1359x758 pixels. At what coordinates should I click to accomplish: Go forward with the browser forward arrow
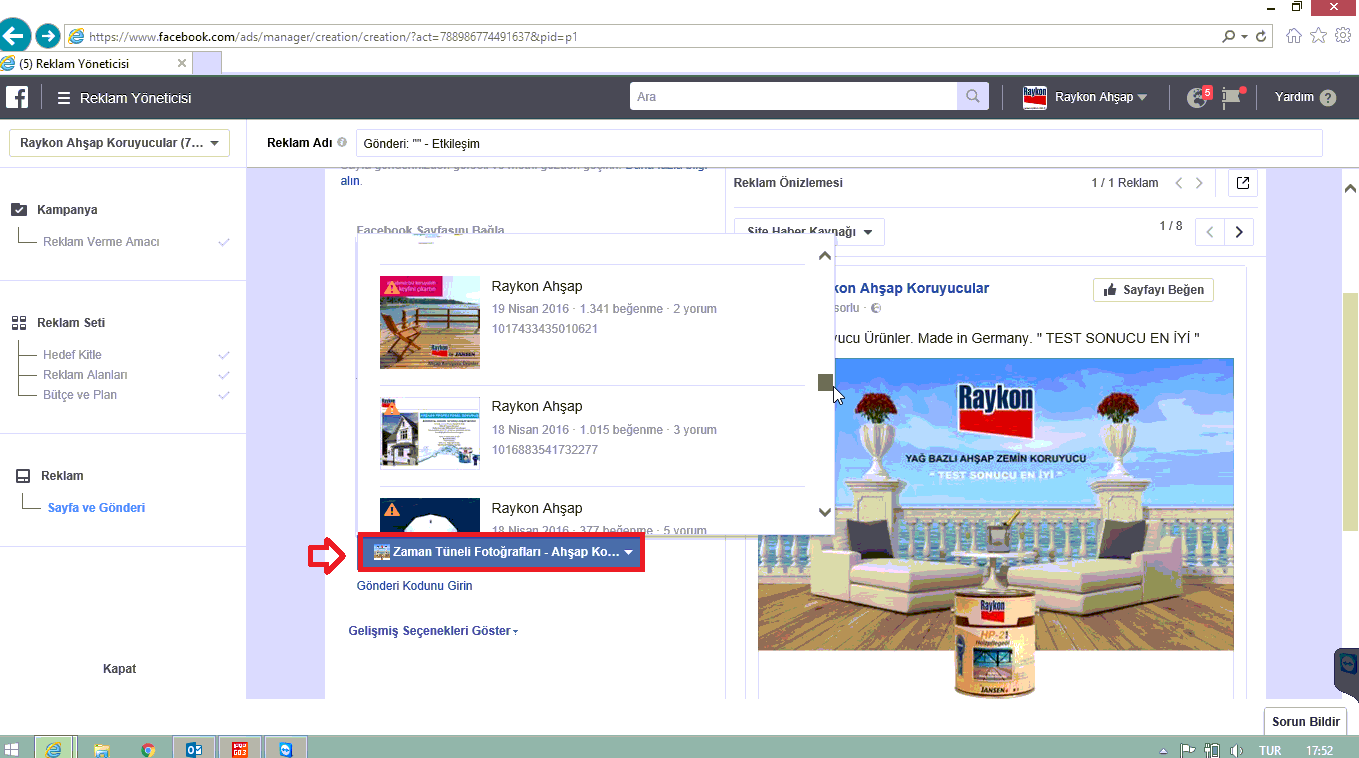pyautogui.click(x=47, y=37)
